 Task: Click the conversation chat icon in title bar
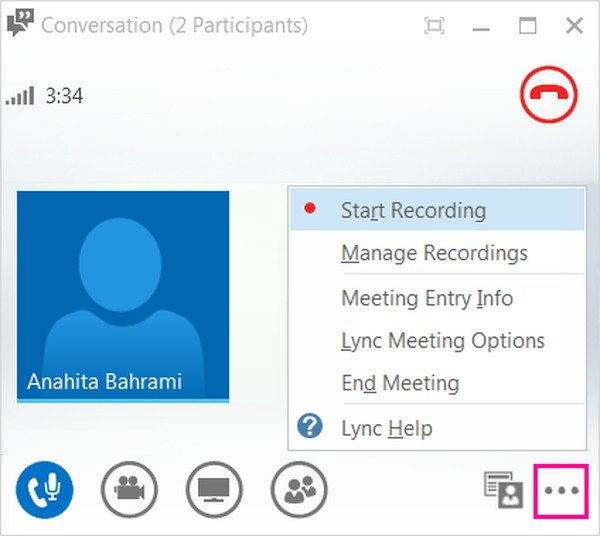(x=19, y=25)
